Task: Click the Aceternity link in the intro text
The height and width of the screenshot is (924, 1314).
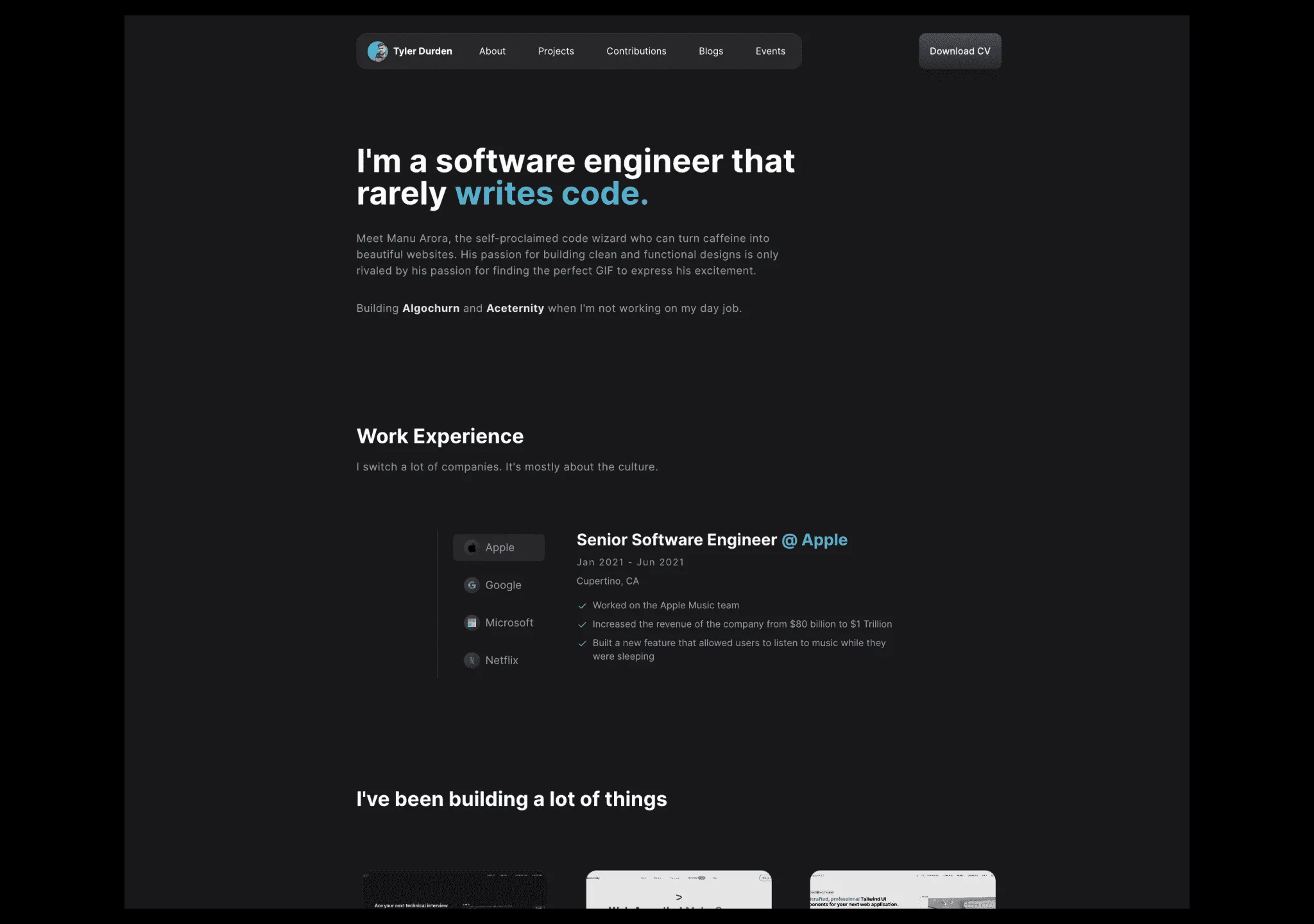Action: [515, 308]
